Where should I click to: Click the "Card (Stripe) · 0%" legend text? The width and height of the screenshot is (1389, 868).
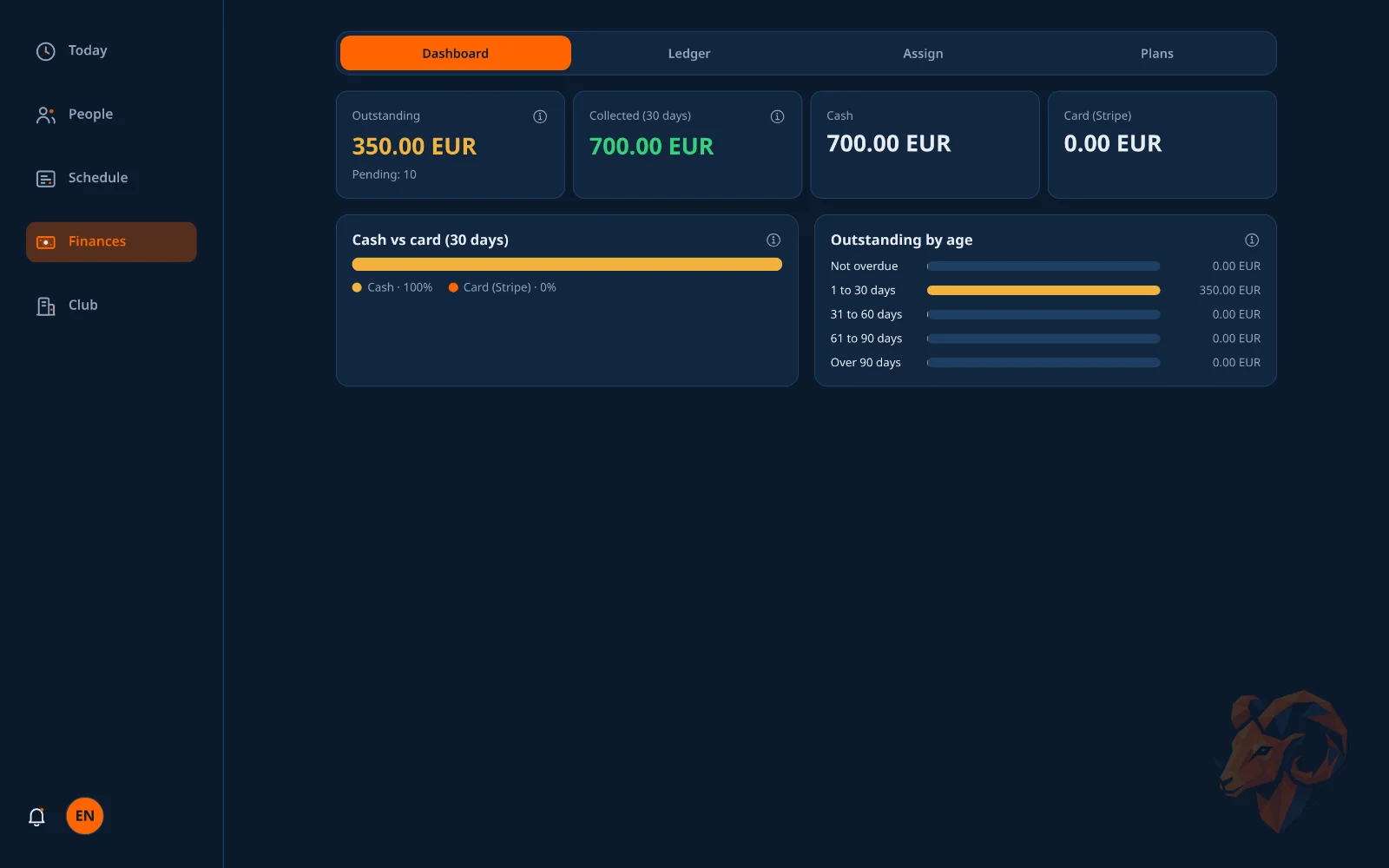click(510, 287)
